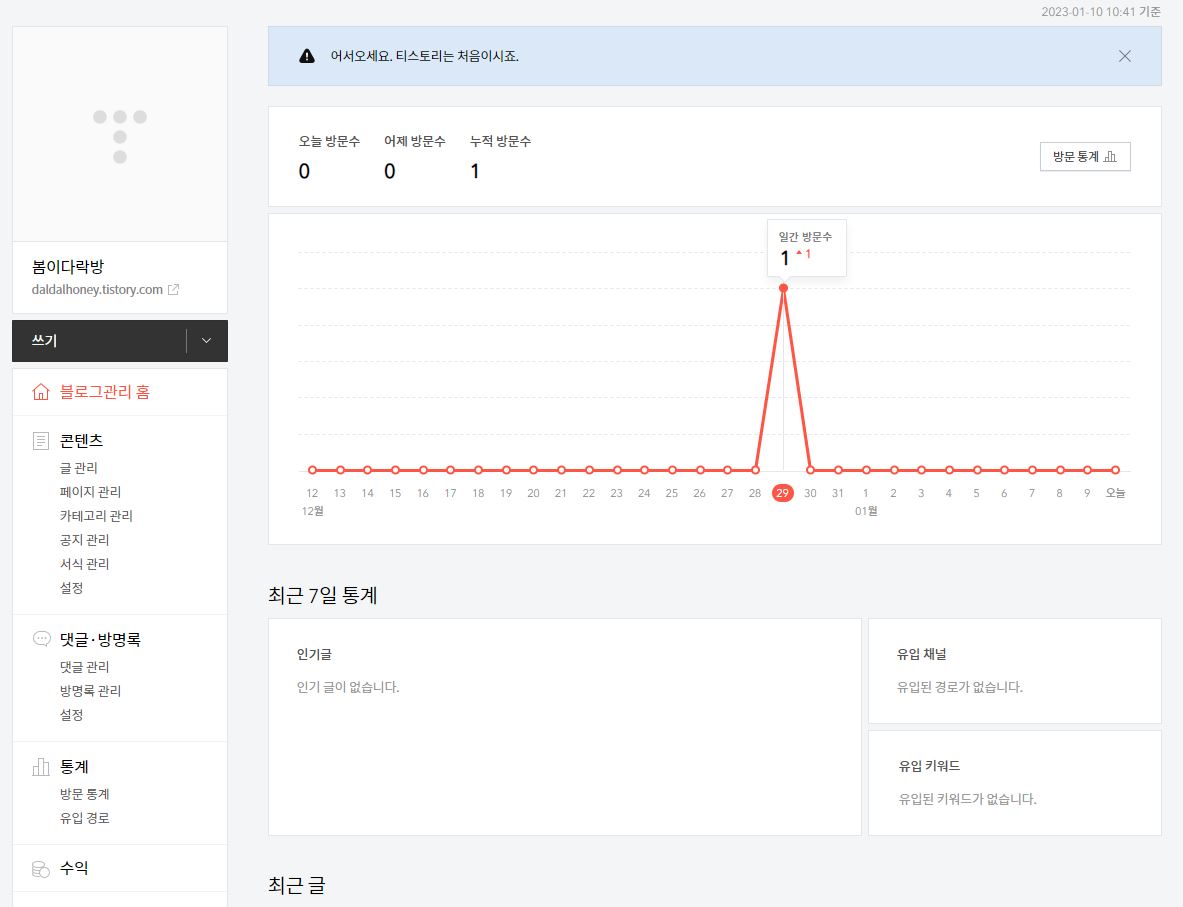Screen dimensions: 1183x907
Task: Click the 어제 방문수 label
Action: pos(415,141)
